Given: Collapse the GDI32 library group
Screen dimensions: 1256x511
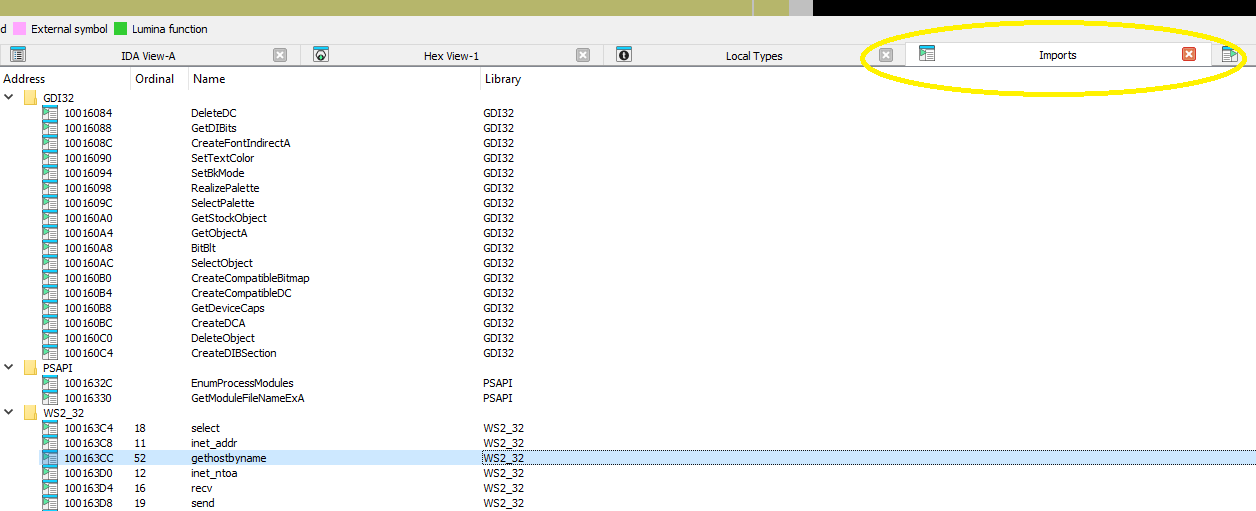Looking at the screenshot, I should coord(10,98).
